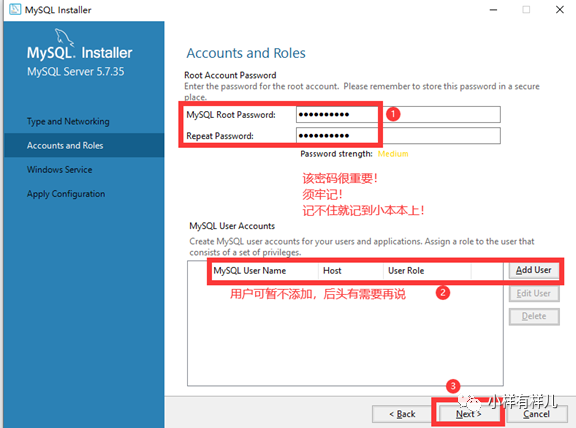Focus the Repeat Password field
Image resolution: width=576 pixels, height=428 pixels.
pyautogui.click(x=398, y=136)
